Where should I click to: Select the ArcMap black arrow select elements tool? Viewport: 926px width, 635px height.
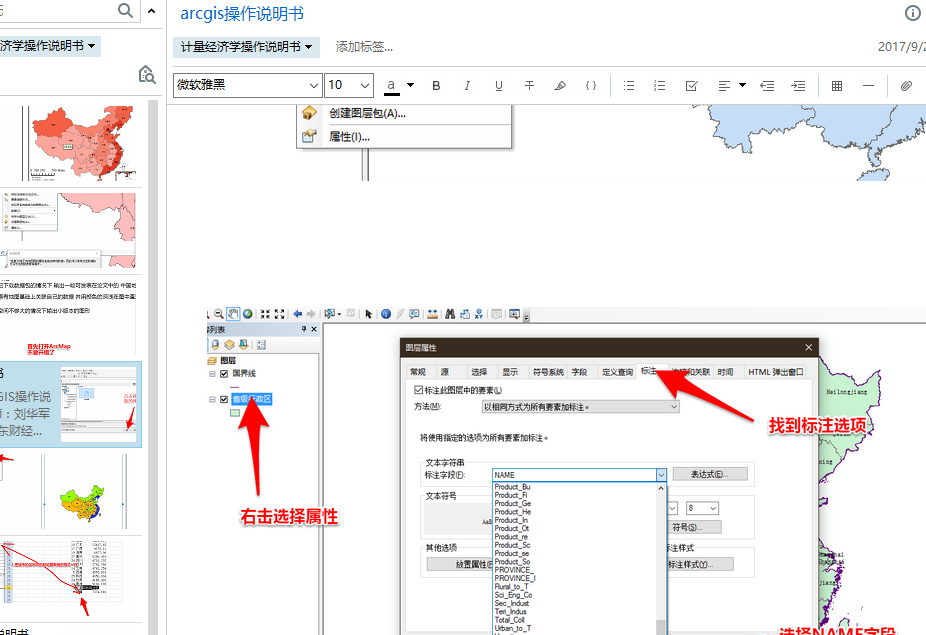point(369,314)
